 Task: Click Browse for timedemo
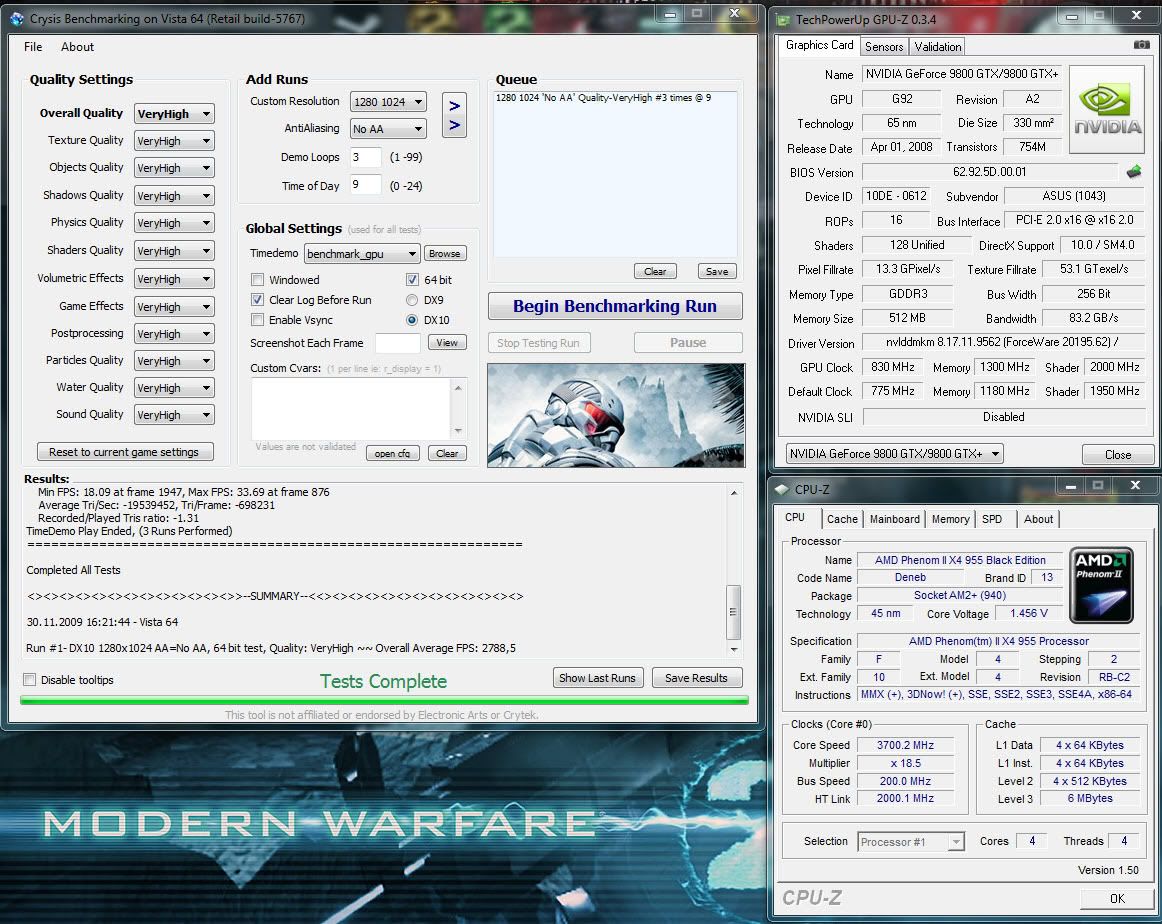click(445, 253)
